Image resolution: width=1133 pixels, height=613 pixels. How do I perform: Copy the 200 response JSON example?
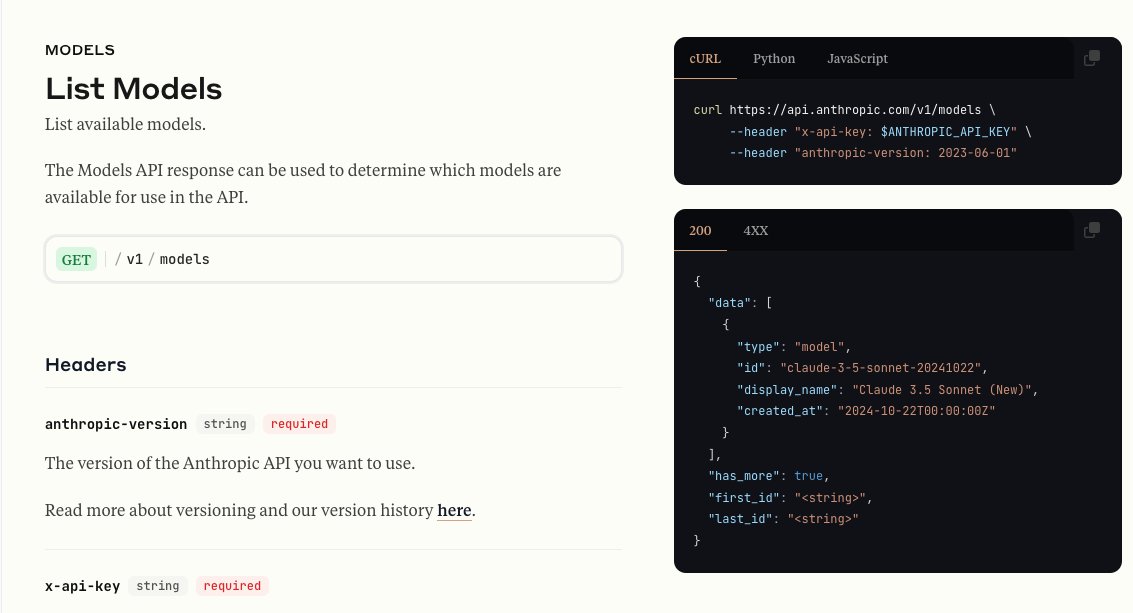1092,231
